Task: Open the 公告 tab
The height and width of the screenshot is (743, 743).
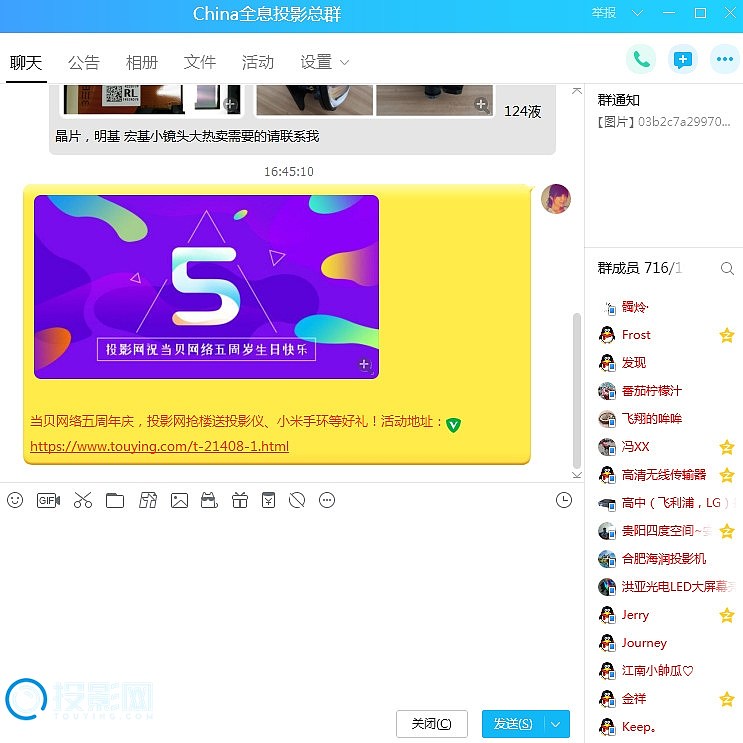Action: [x=84, y=63]
